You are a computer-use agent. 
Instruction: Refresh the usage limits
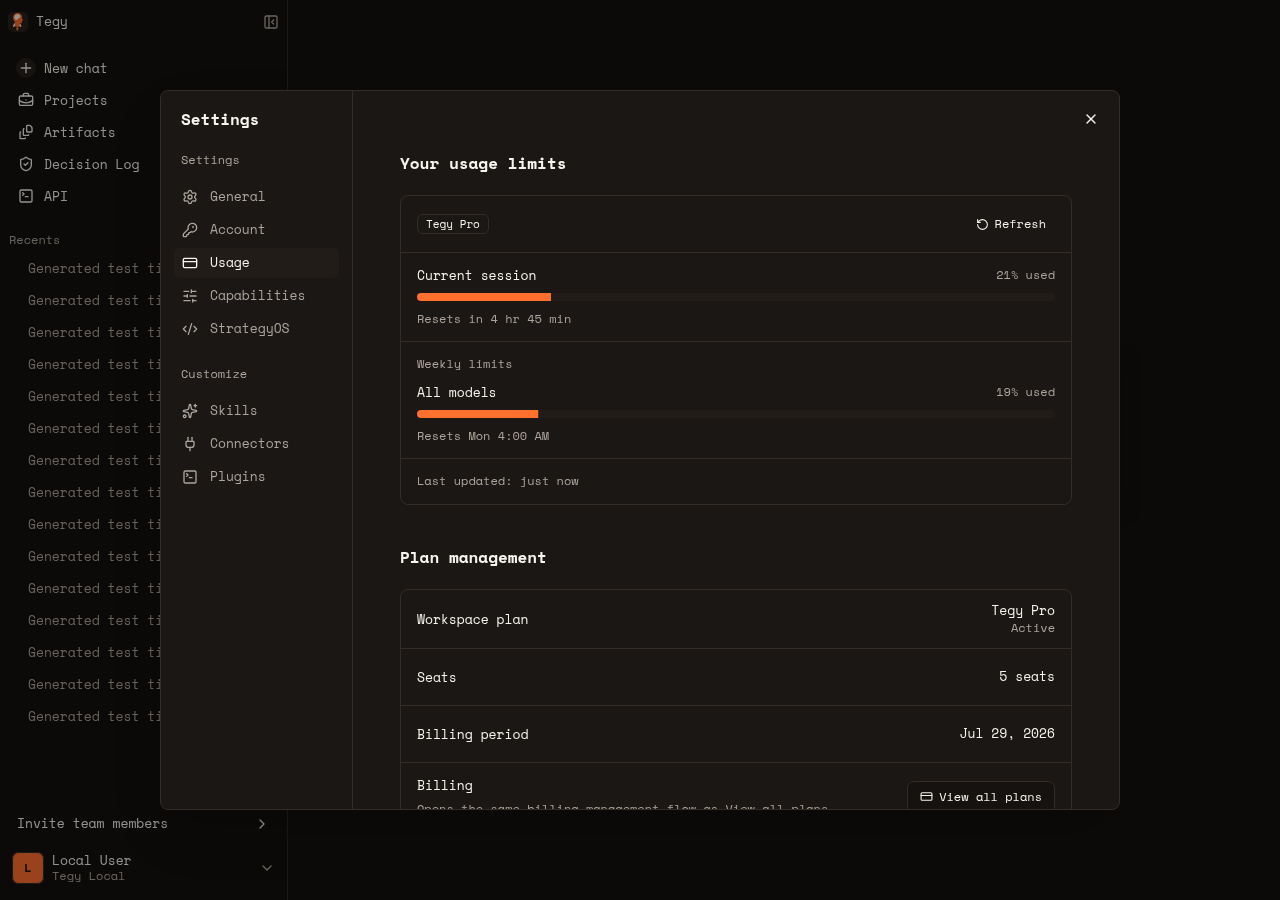click(x=1011, y=224)
